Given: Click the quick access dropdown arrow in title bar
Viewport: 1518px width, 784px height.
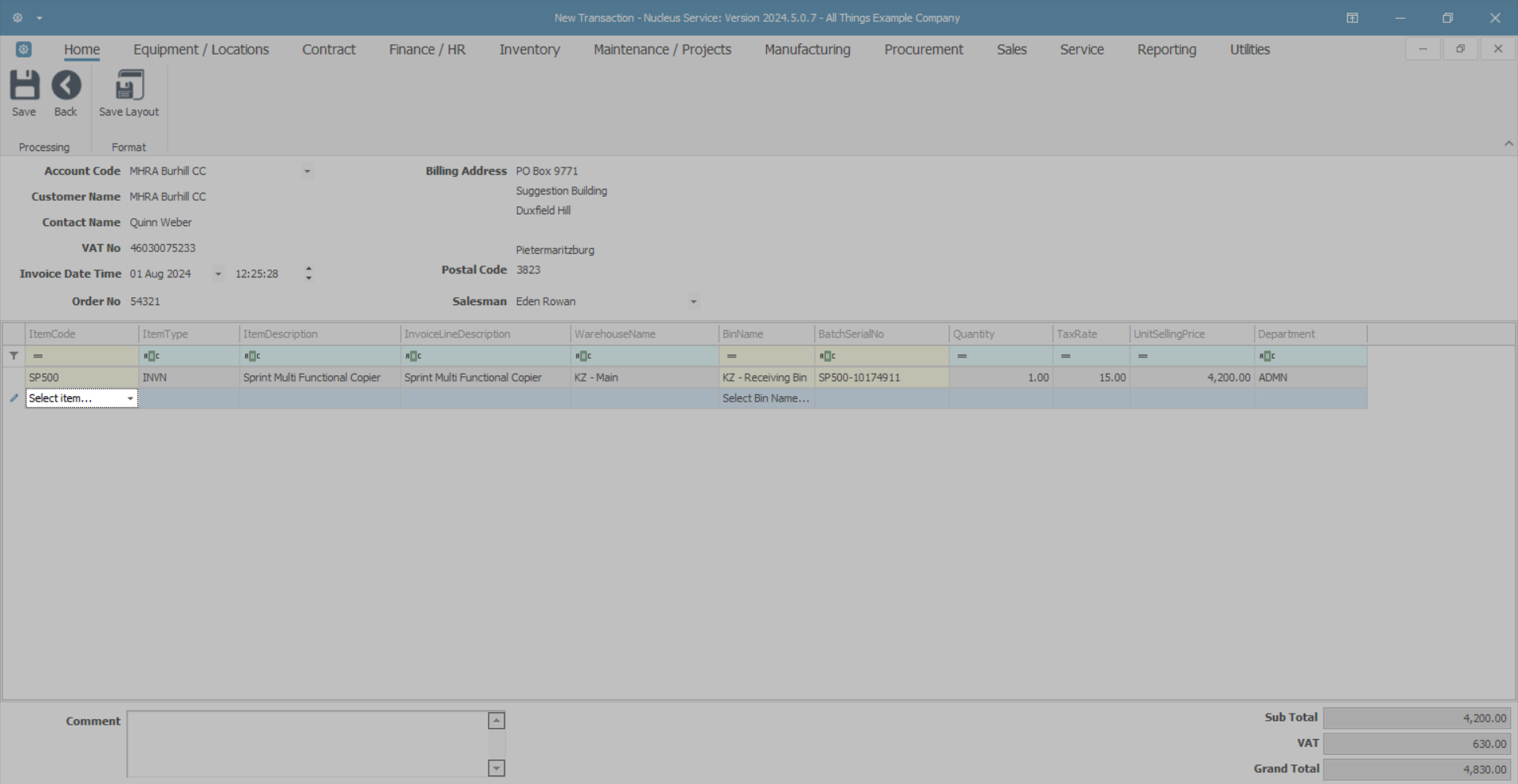Looking at the screenshot, I should [x=40, y=18].
